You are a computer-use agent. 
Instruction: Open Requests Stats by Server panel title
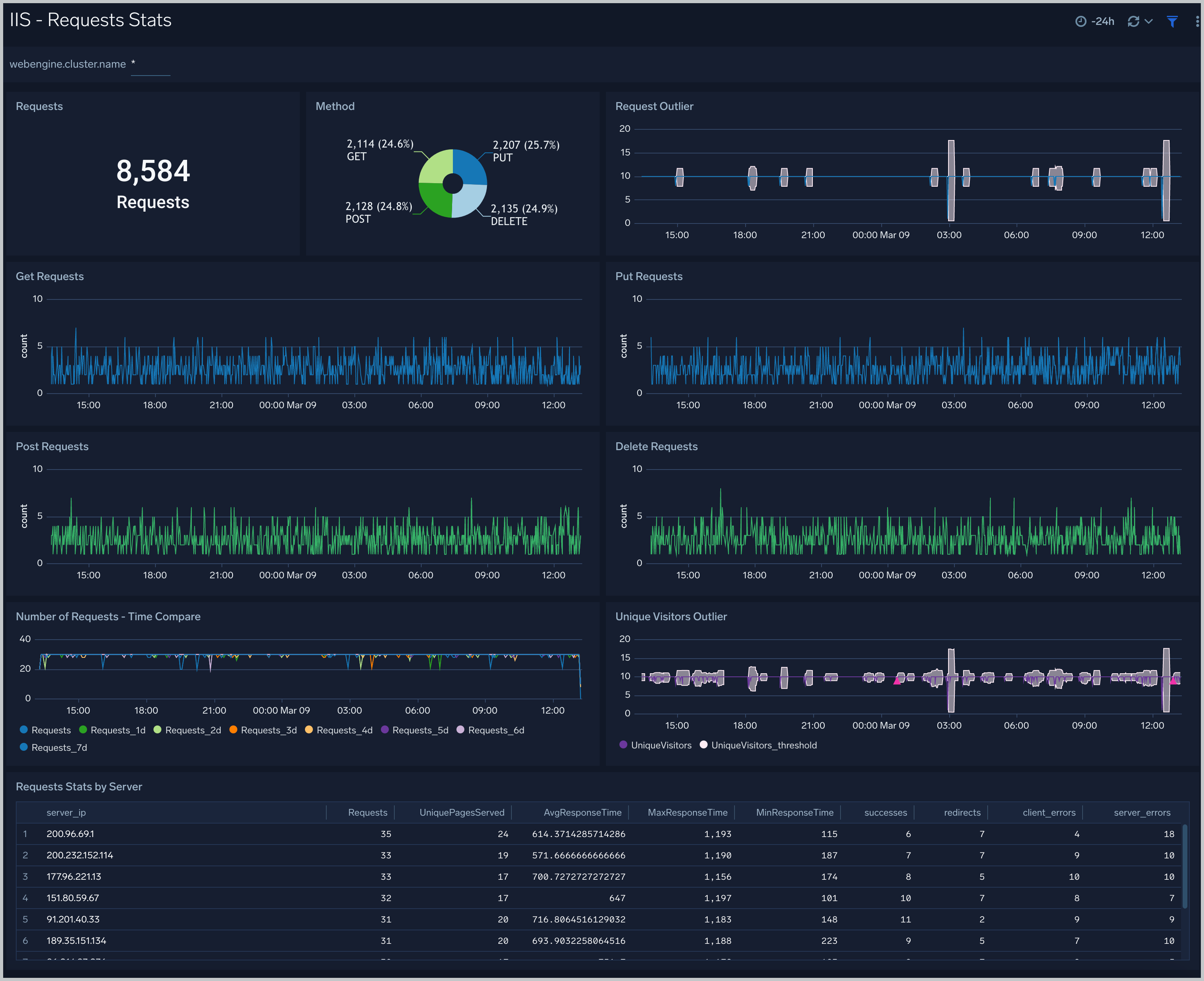(79, 787)
